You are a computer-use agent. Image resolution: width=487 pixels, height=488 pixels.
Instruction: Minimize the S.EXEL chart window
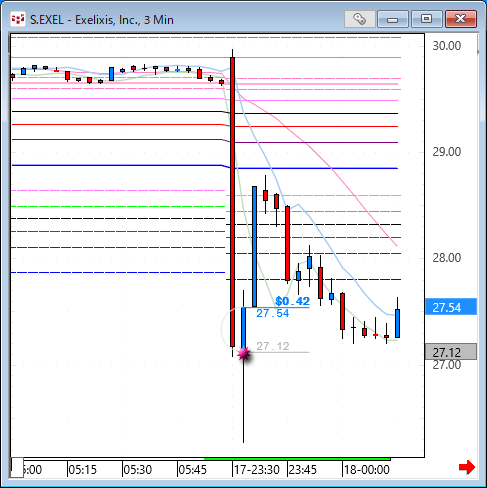point(393,19)
